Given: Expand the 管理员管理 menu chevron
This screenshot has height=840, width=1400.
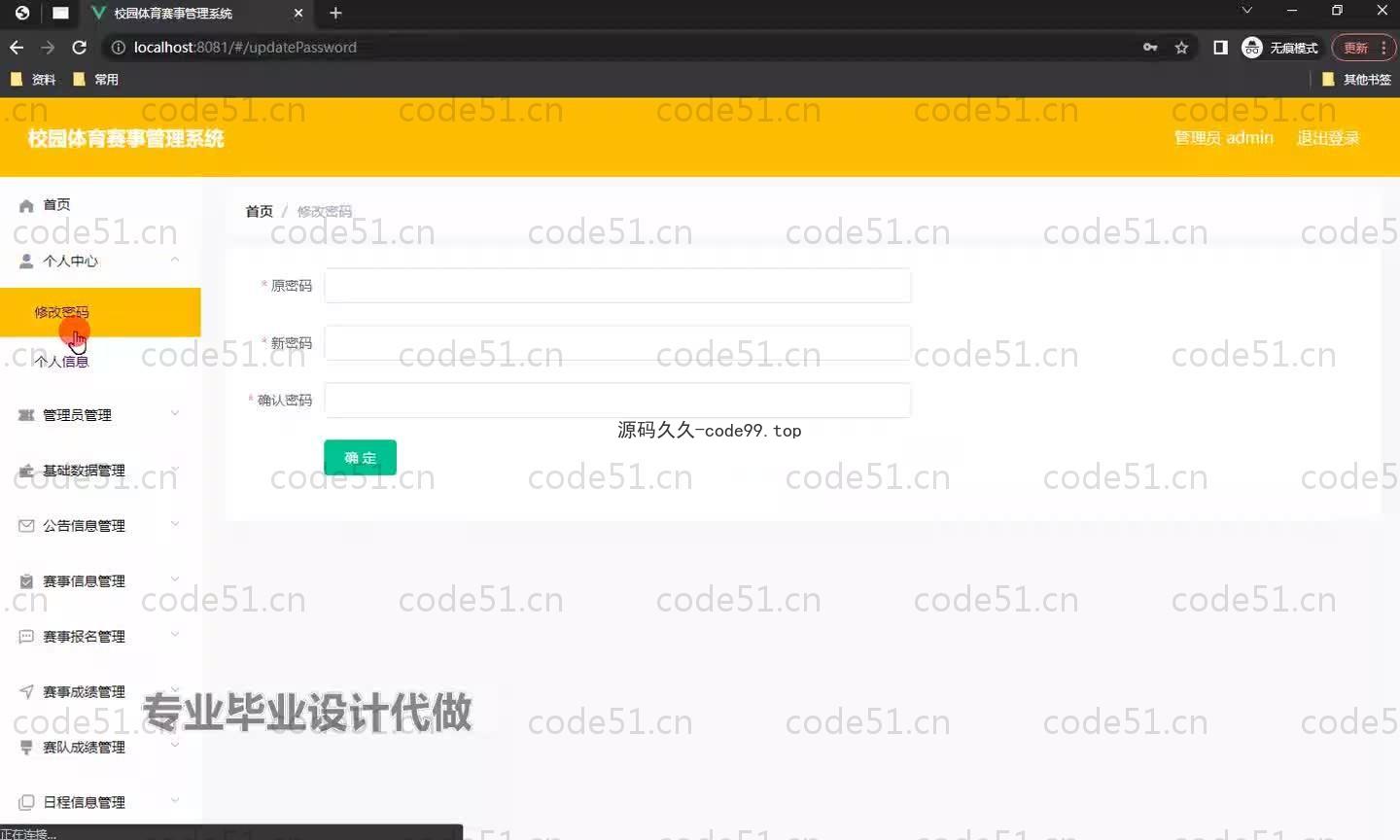Looking at the screenshot, I should (x=175, y=413).
